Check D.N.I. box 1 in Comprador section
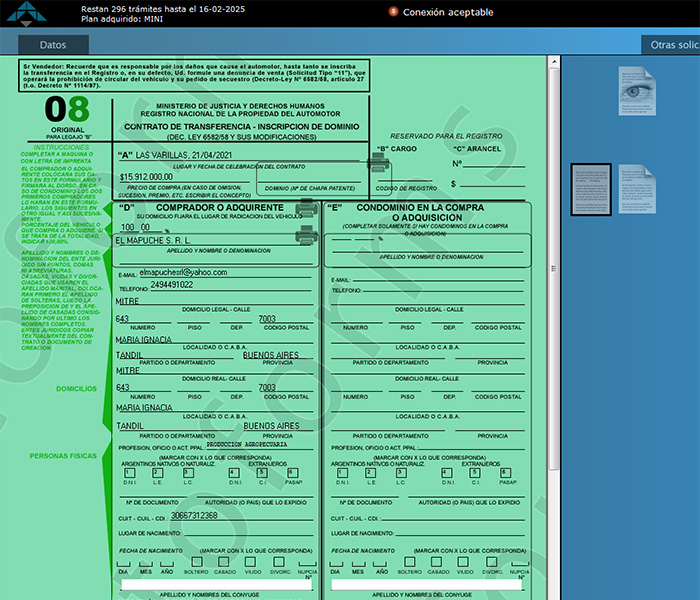The width and height of the screenshot is (700, 600). click(x=129, y=473)
